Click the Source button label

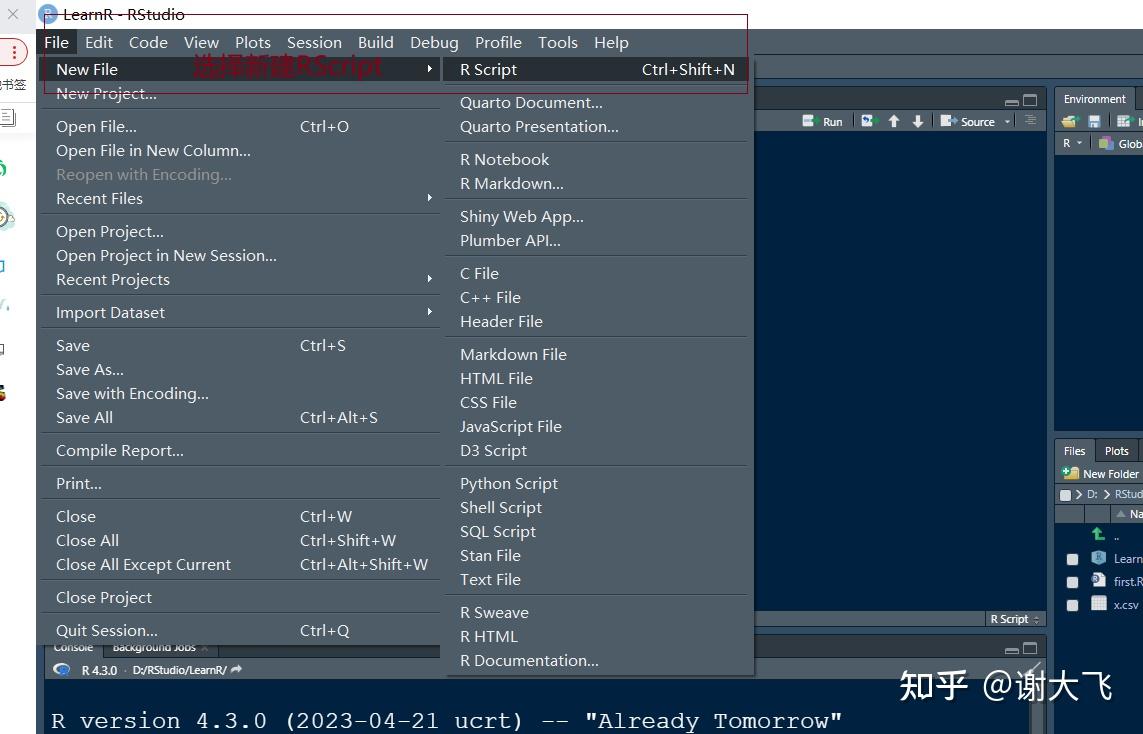[978, 122]
